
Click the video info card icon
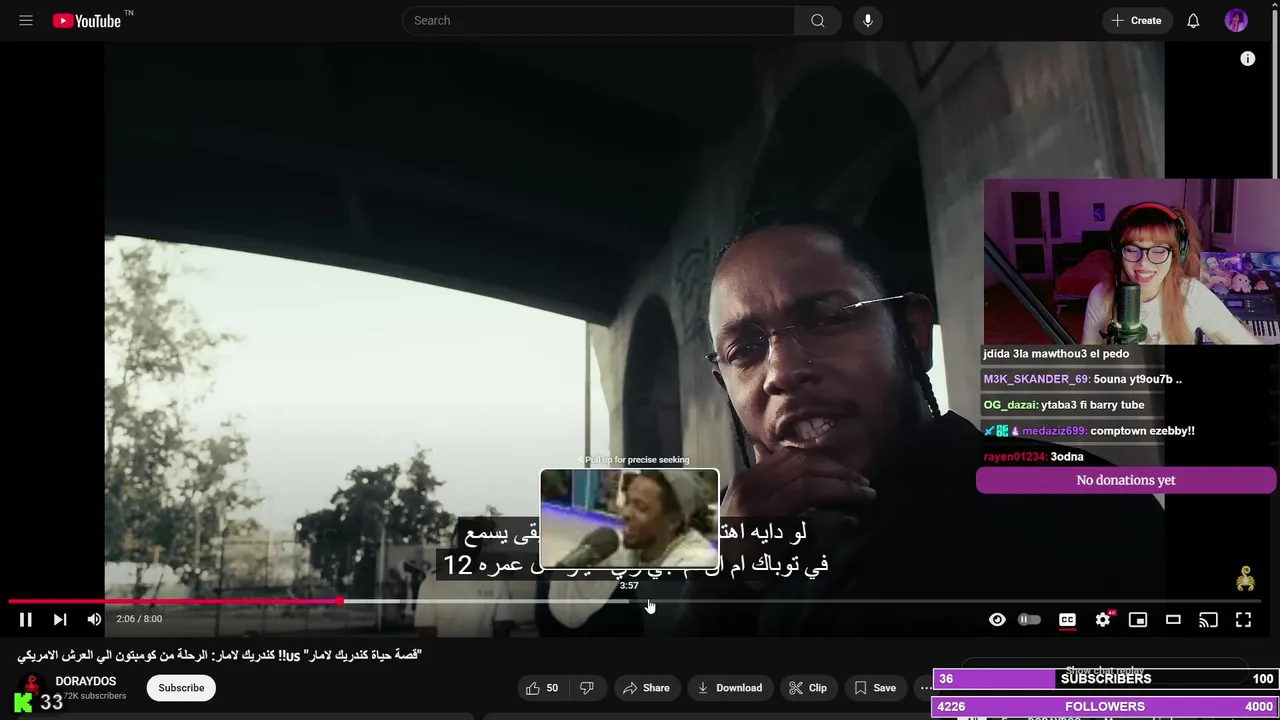(1247, 59)
